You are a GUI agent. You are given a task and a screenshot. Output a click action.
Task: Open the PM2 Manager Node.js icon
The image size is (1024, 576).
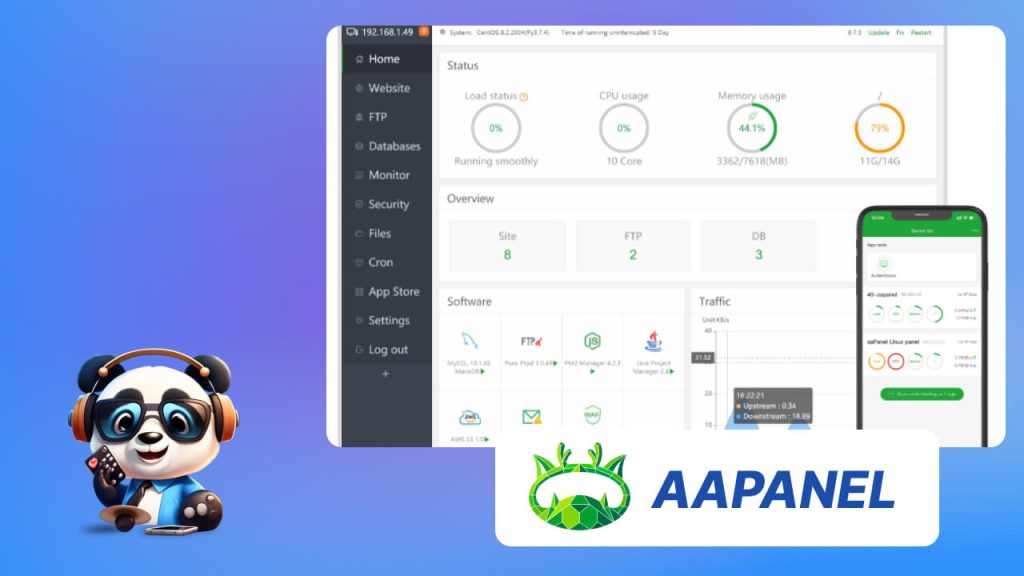tap(592, 341)
